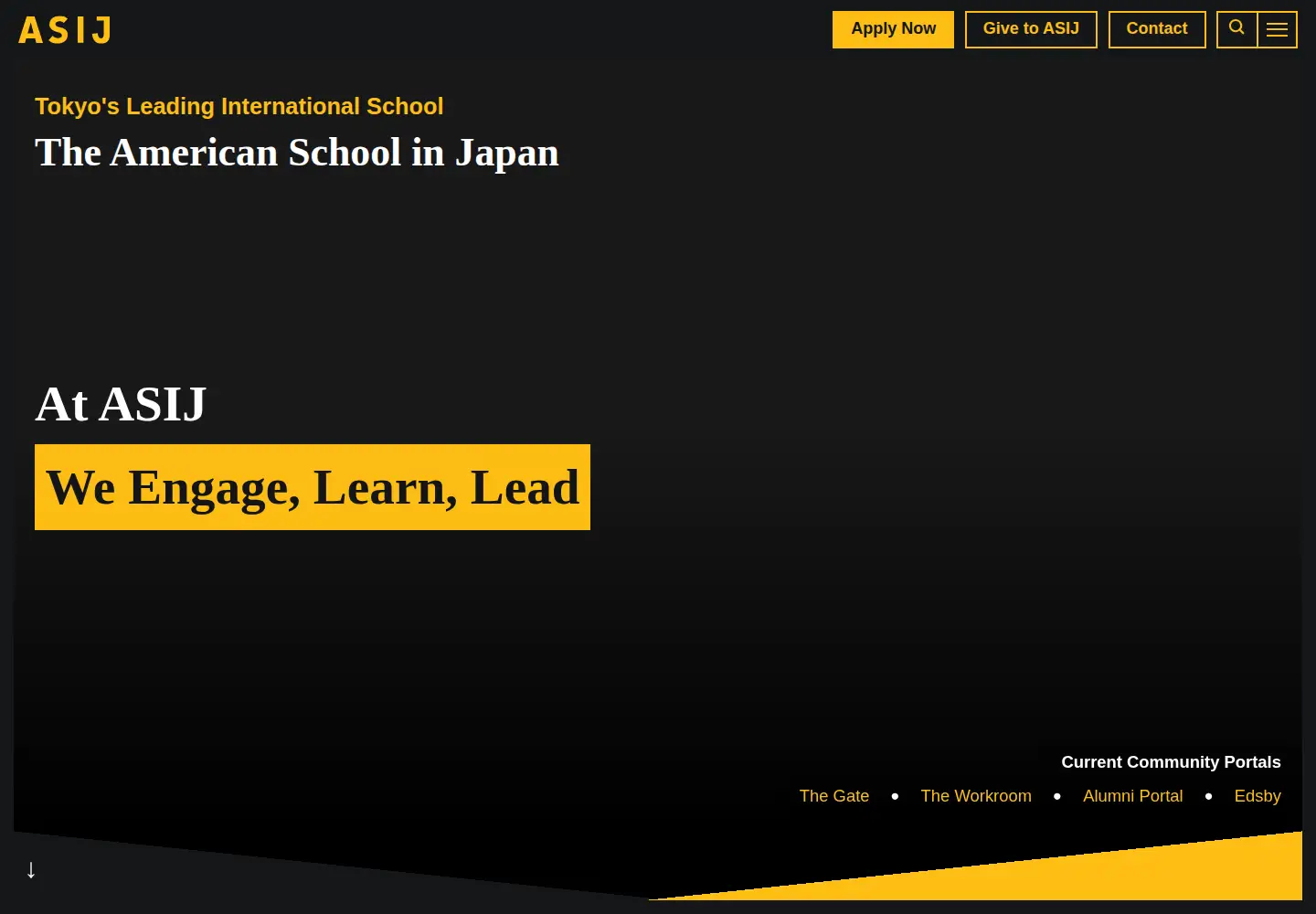Click the "Current Community Portals" label

coord(1171,762)
